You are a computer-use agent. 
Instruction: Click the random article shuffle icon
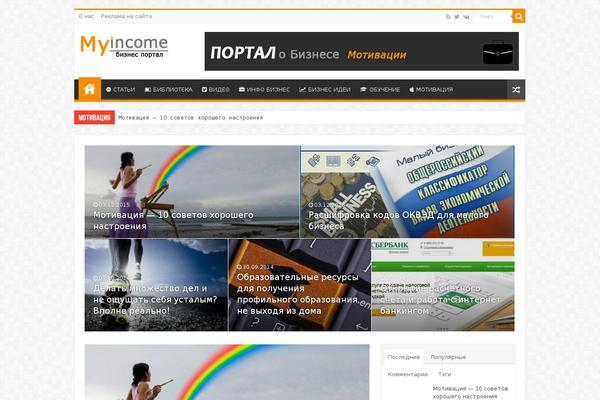tap(516, 90)
